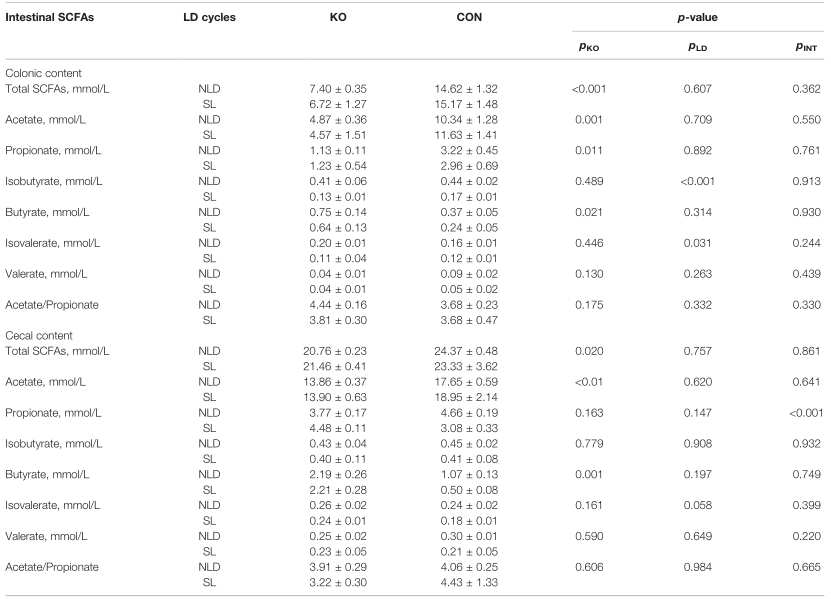Click the 4.43 ± 1.33 CON value
The image size is (831, 599).
pyautogui.click(x=469, y=583)
